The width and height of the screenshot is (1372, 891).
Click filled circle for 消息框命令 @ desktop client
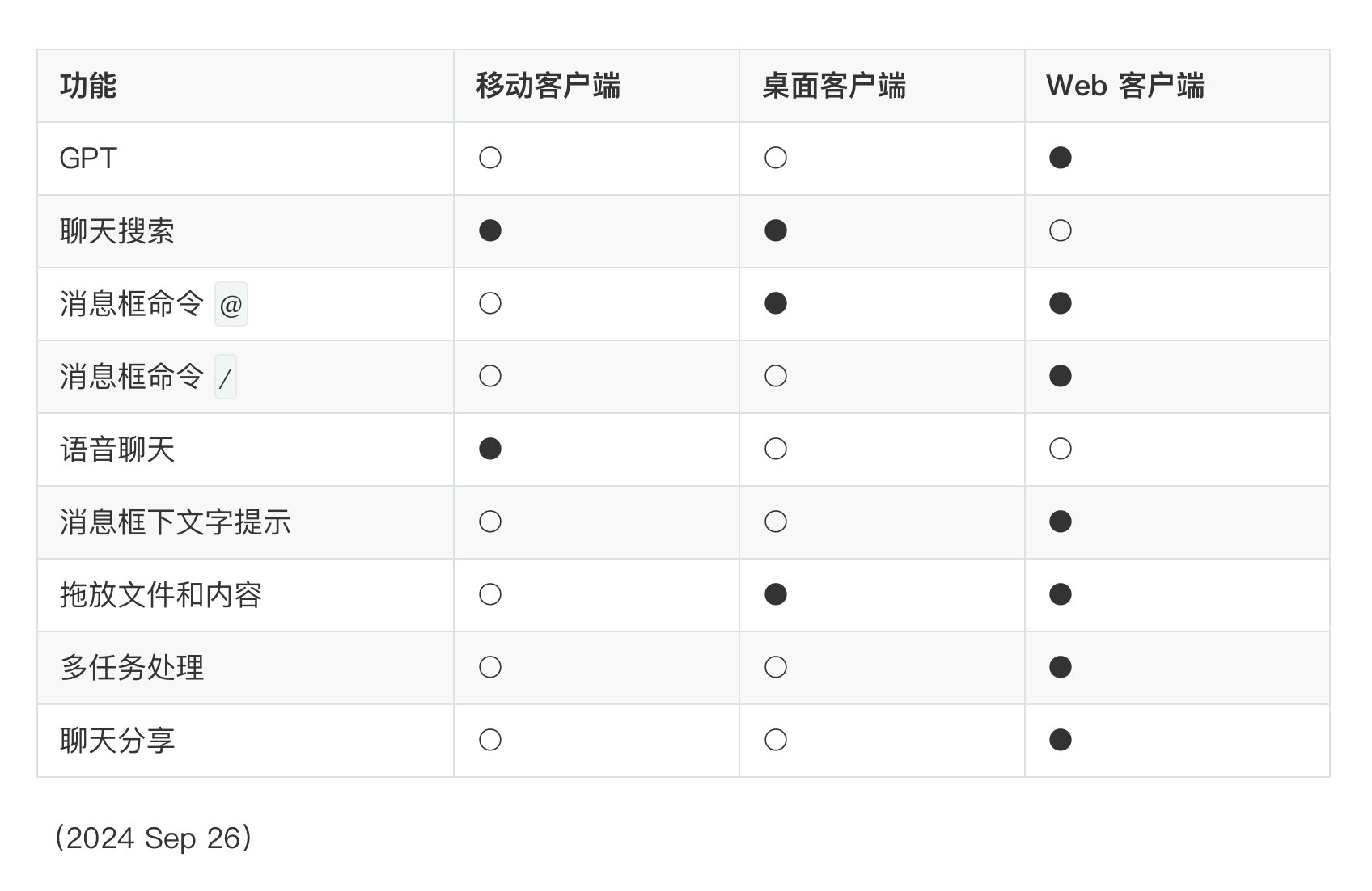click(x=775, y=303)
